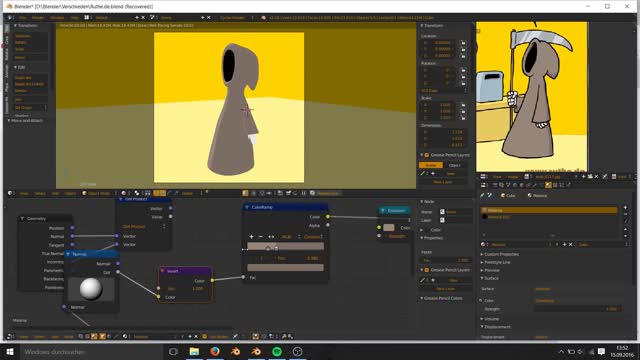The height and width of the screenshot is (360, 640).
Task: Click the Windows search box
Action: (91, 351)
